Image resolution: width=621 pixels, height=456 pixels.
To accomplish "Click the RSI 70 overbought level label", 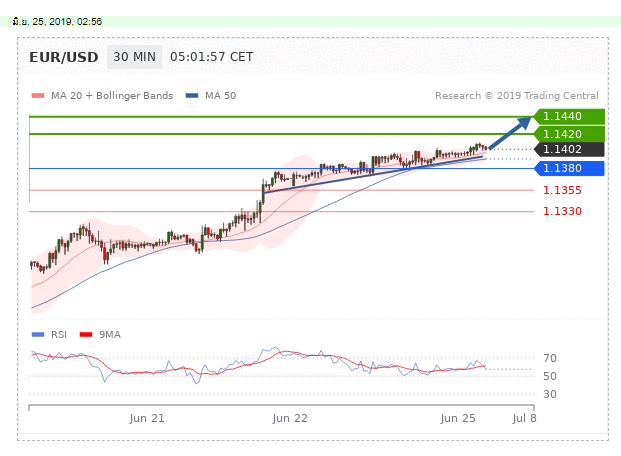I will 550,358.
